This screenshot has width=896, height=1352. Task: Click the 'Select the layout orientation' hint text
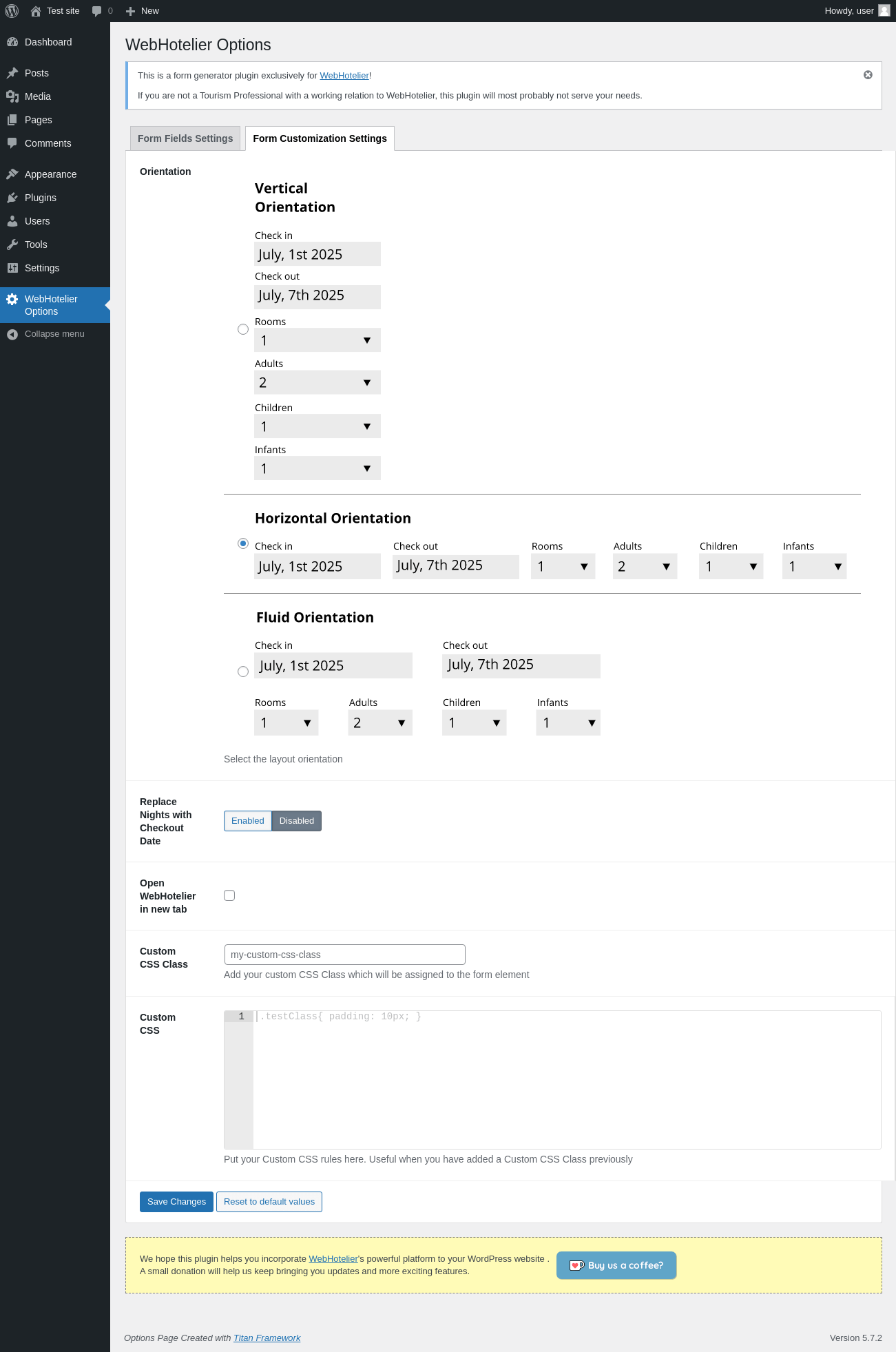283,759
